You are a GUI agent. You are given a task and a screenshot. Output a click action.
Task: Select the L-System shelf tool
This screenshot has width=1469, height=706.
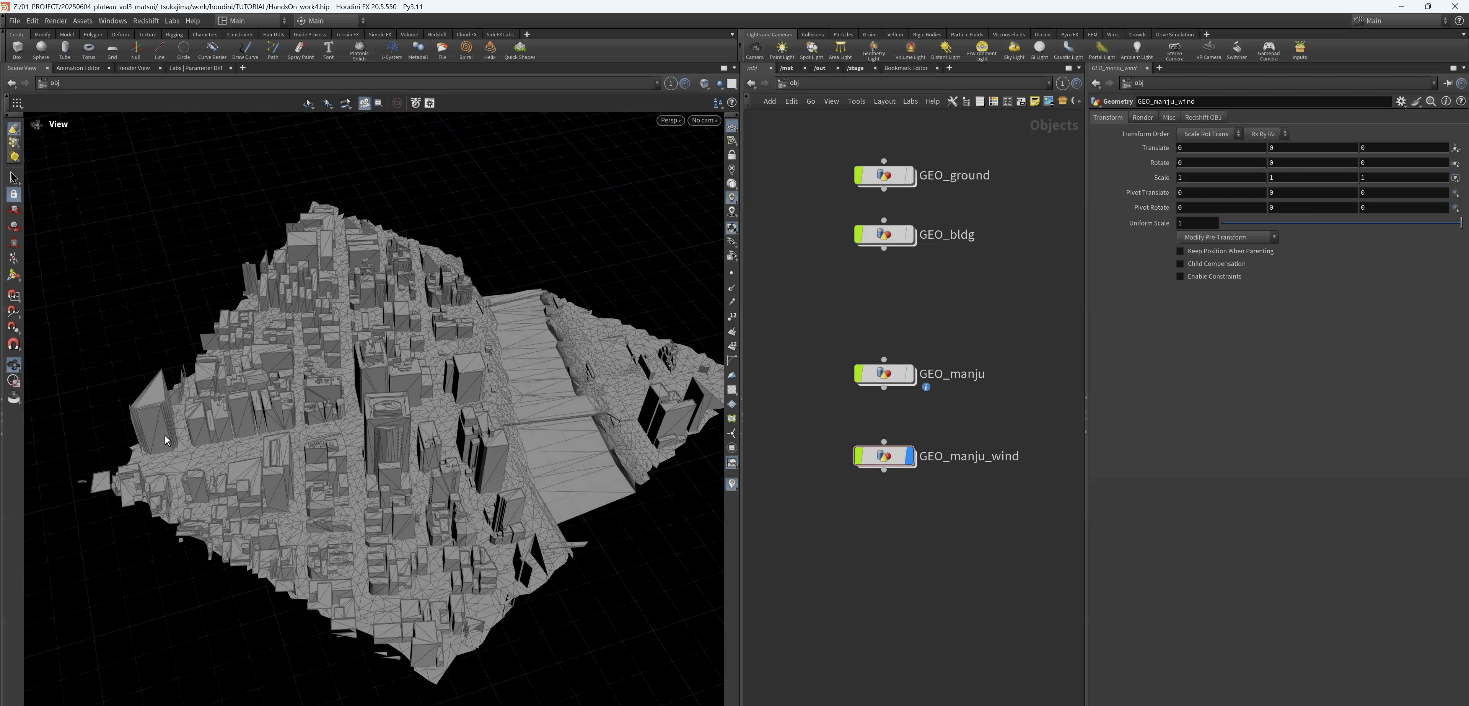click(393, 48)
